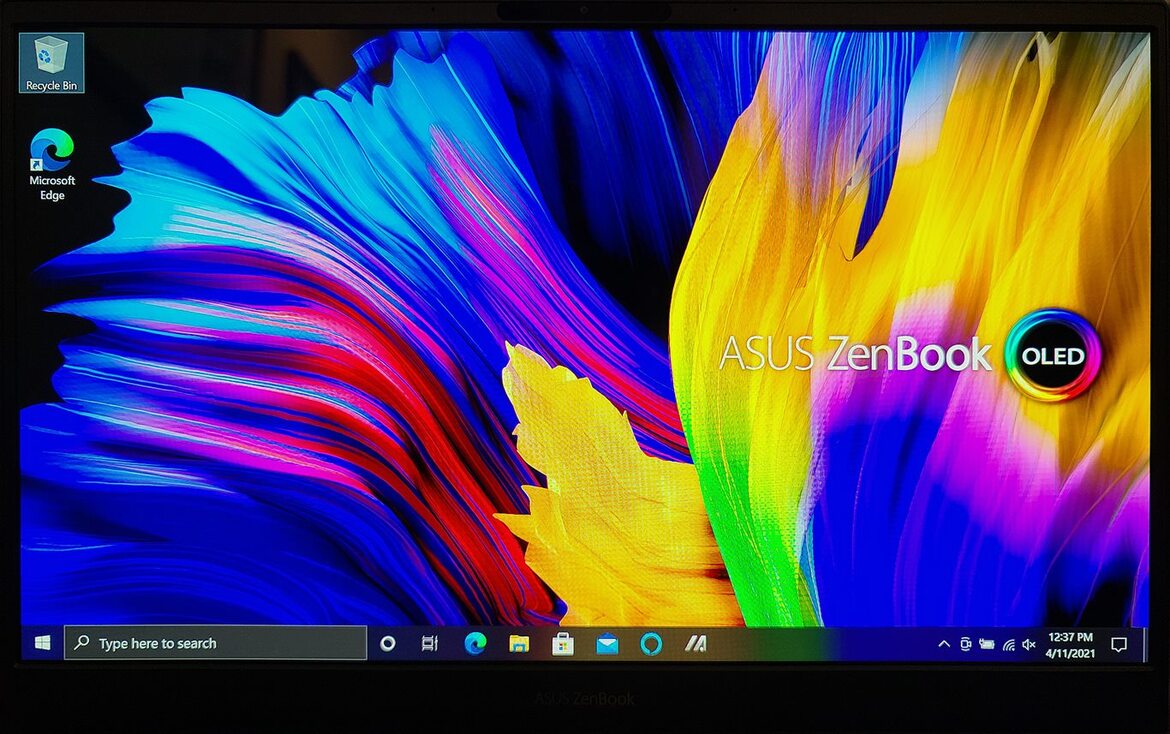
Task: Select the Microsoft Edge desktop shortcut
Action: coord(51,165)
